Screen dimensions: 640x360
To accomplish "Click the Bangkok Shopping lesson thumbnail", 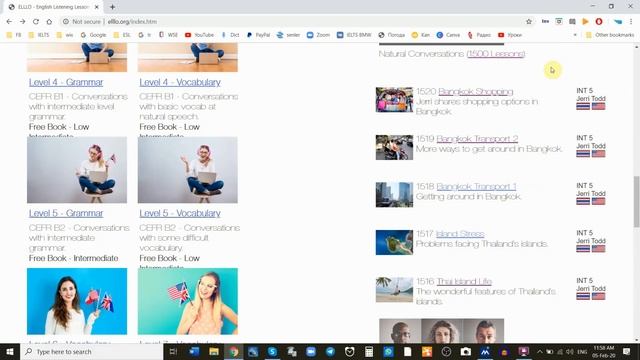I will 394,100.
